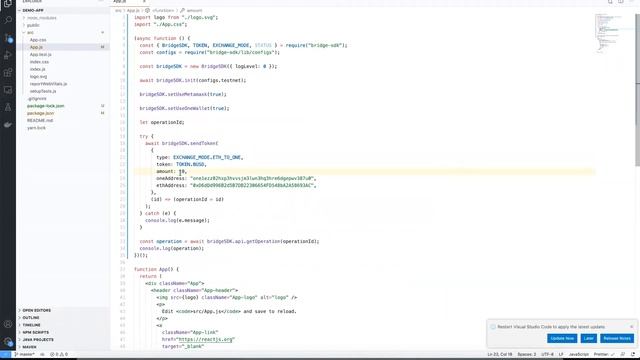Click the LF end-of-line indicator
This screenshot has width=640, height=360.
coord(561,354)
